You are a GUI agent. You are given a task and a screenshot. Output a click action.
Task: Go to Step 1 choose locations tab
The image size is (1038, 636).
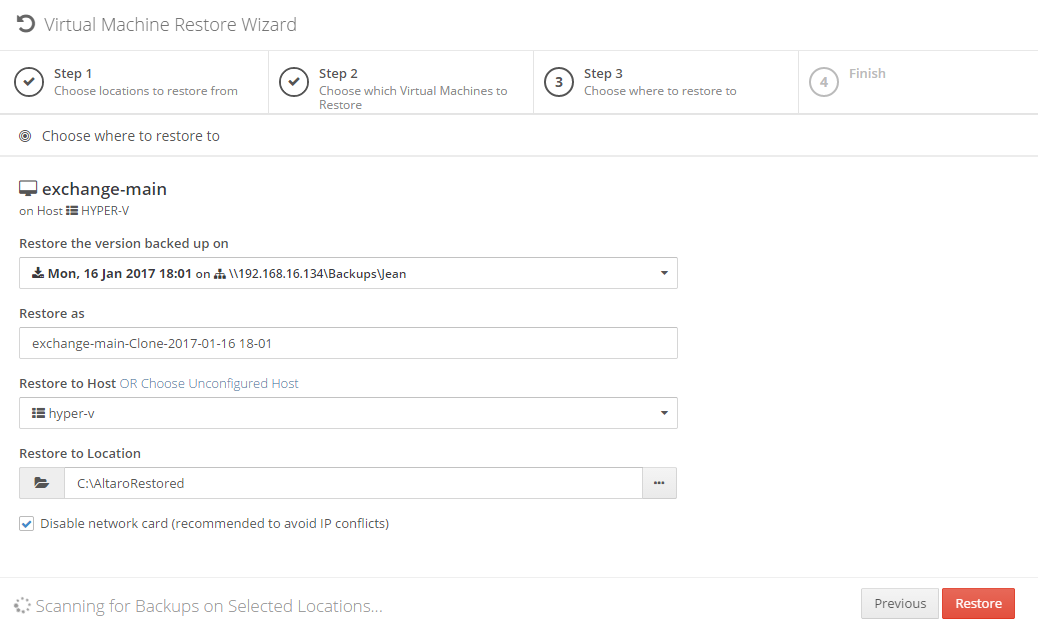tap(145, 82)
